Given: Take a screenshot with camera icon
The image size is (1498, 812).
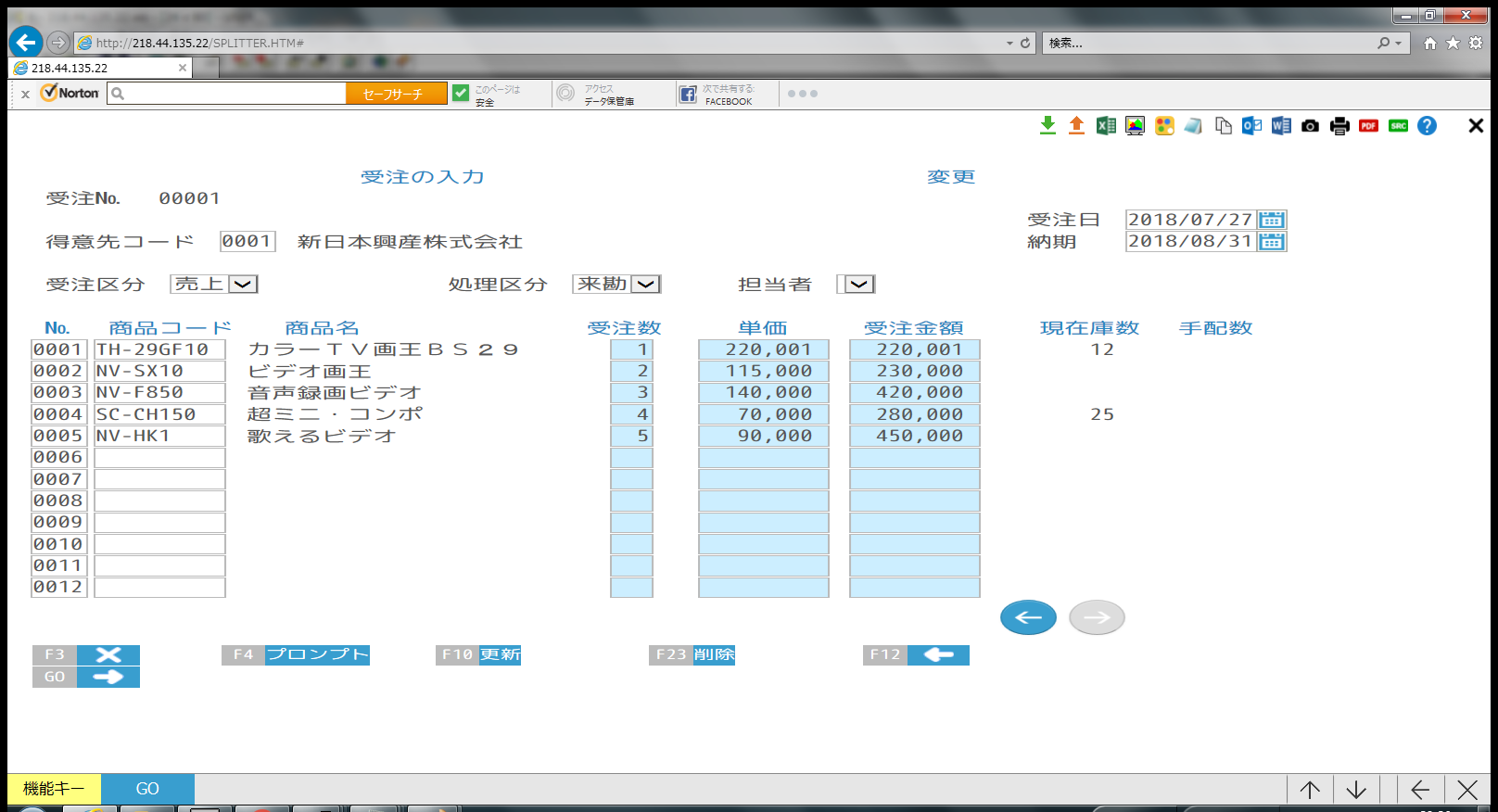Looking at the screenshot, I should pos(1310,126).
